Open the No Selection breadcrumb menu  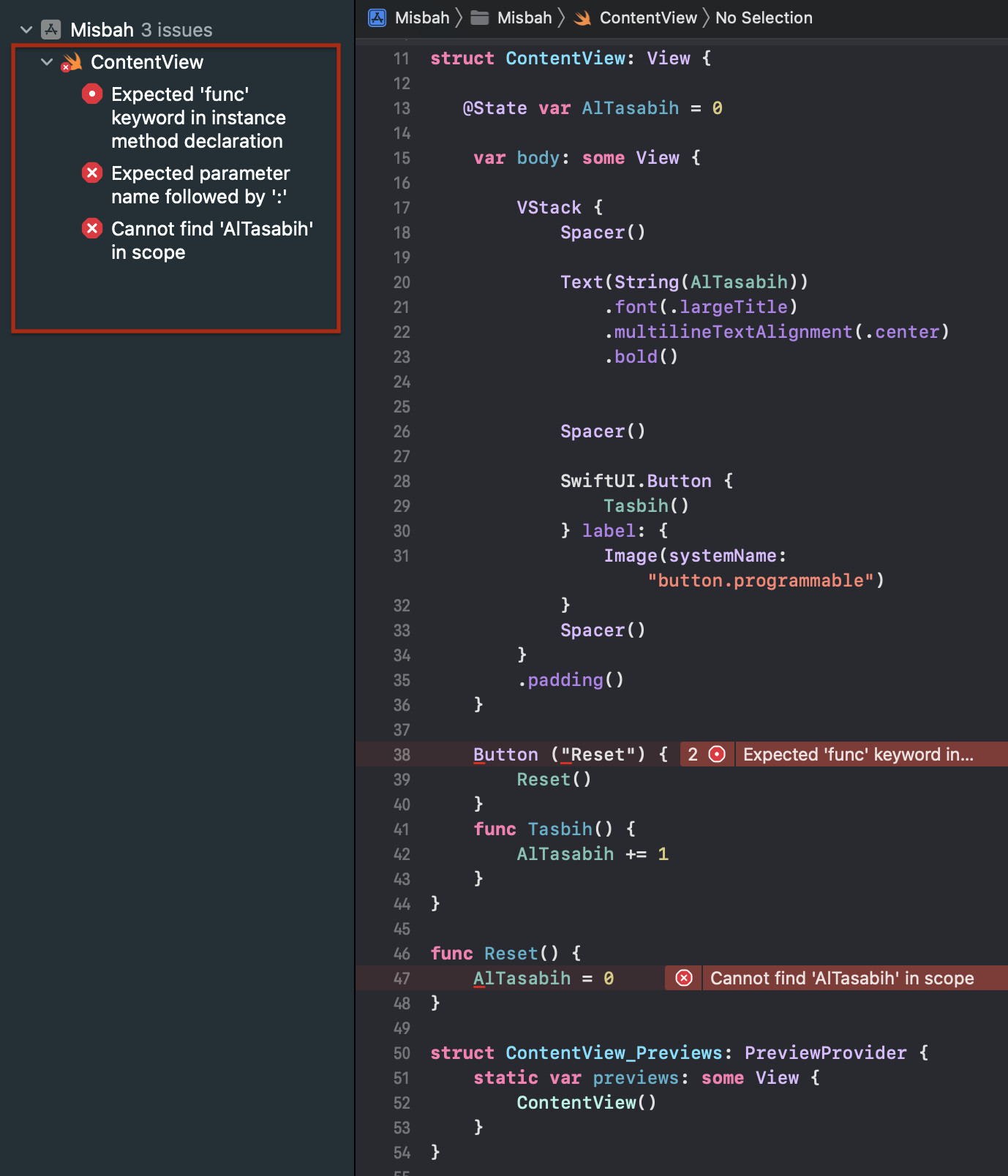click(764, 18)
